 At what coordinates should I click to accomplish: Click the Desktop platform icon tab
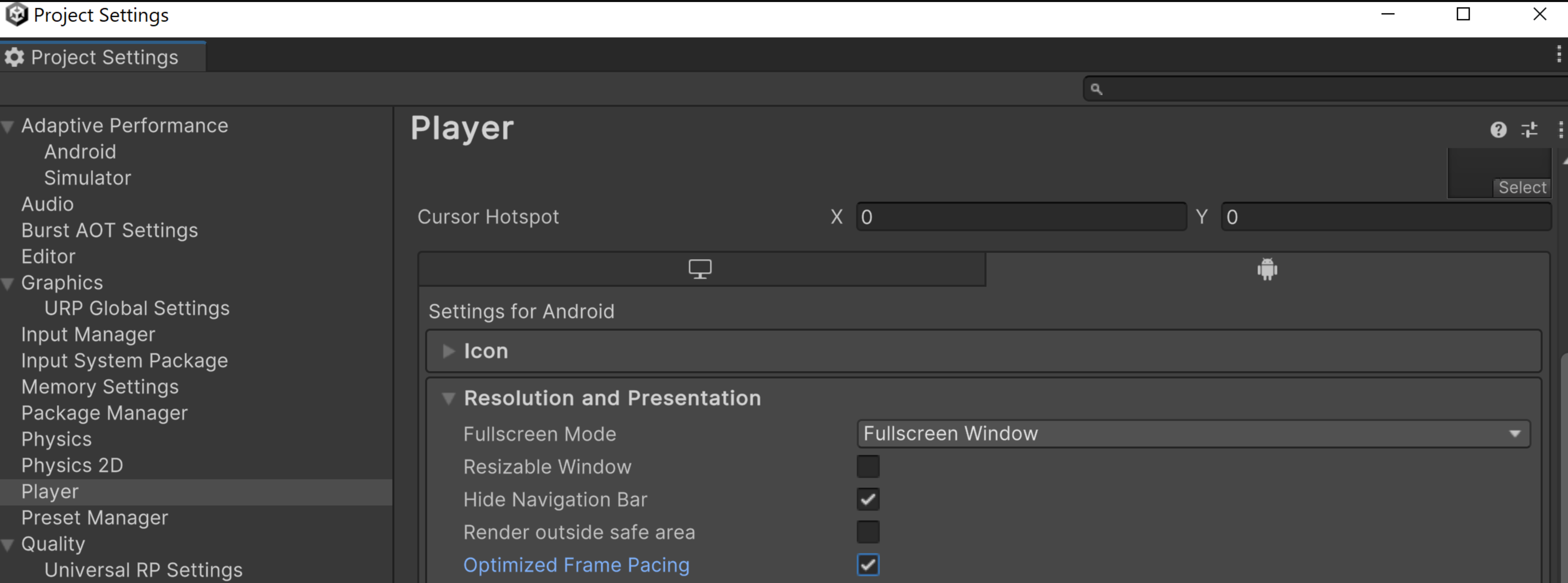click(x=700, y=268)
